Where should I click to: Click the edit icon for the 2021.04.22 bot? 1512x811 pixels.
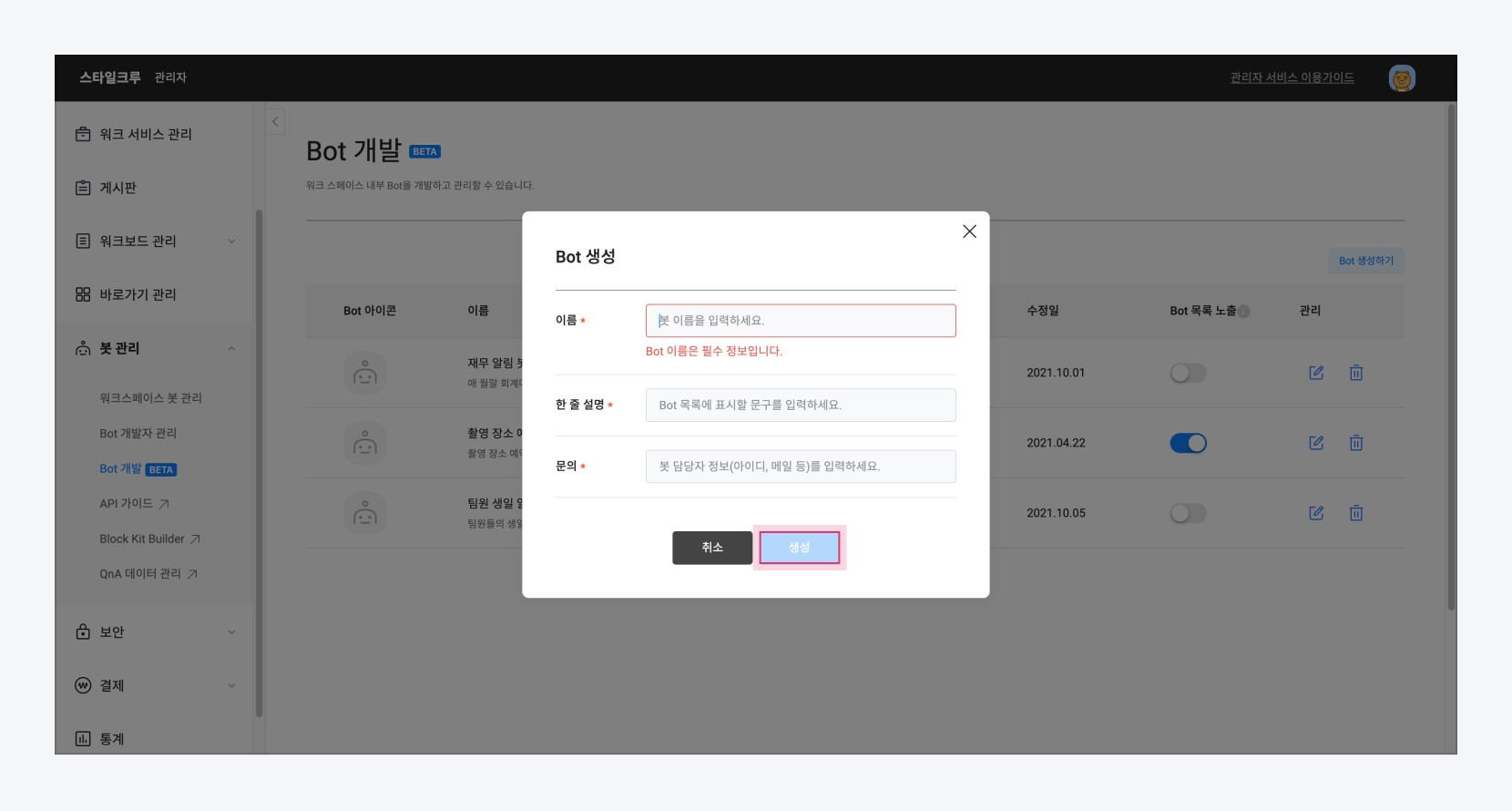coord(1316,443)
